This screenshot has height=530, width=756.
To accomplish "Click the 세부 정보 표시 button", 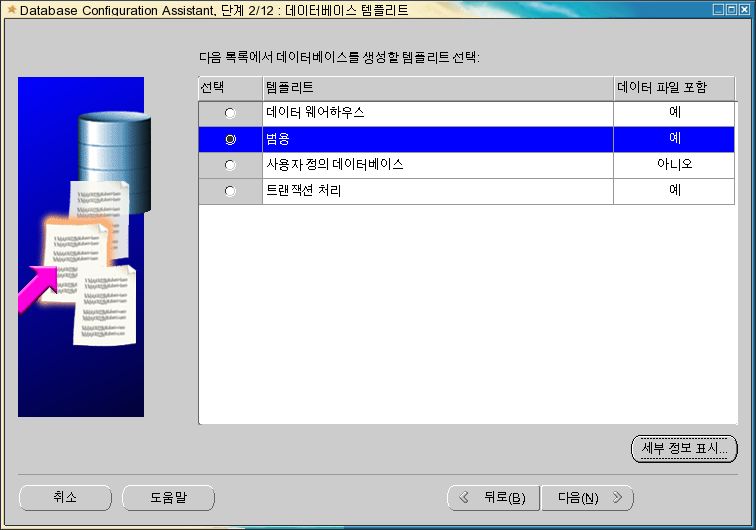I will pyautogui.click(x=684, y=448).
